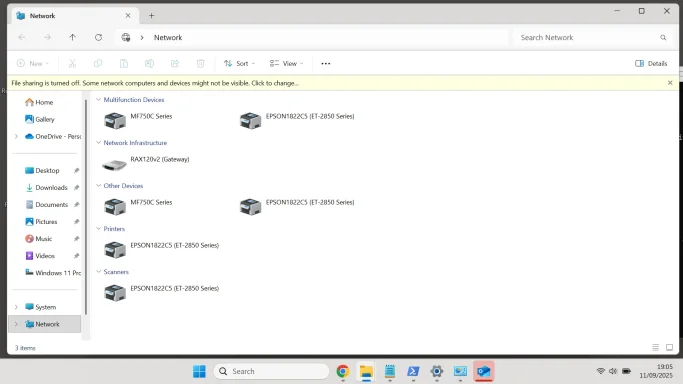This screenshot has width=683, height=384.
Task: Switch to large thumbnails view layout icon
Action: coord(669,347)
